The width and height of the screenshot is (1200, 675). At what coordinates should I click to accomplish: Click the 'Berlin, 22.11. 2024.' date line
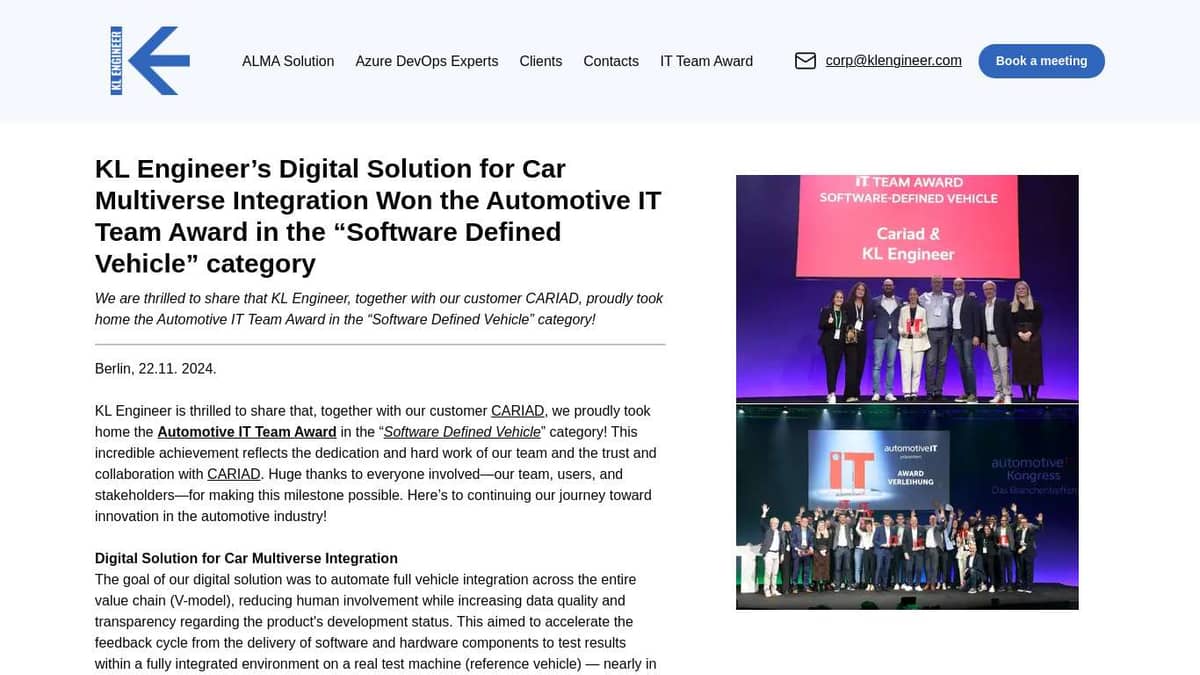click(x=155, y=369)
